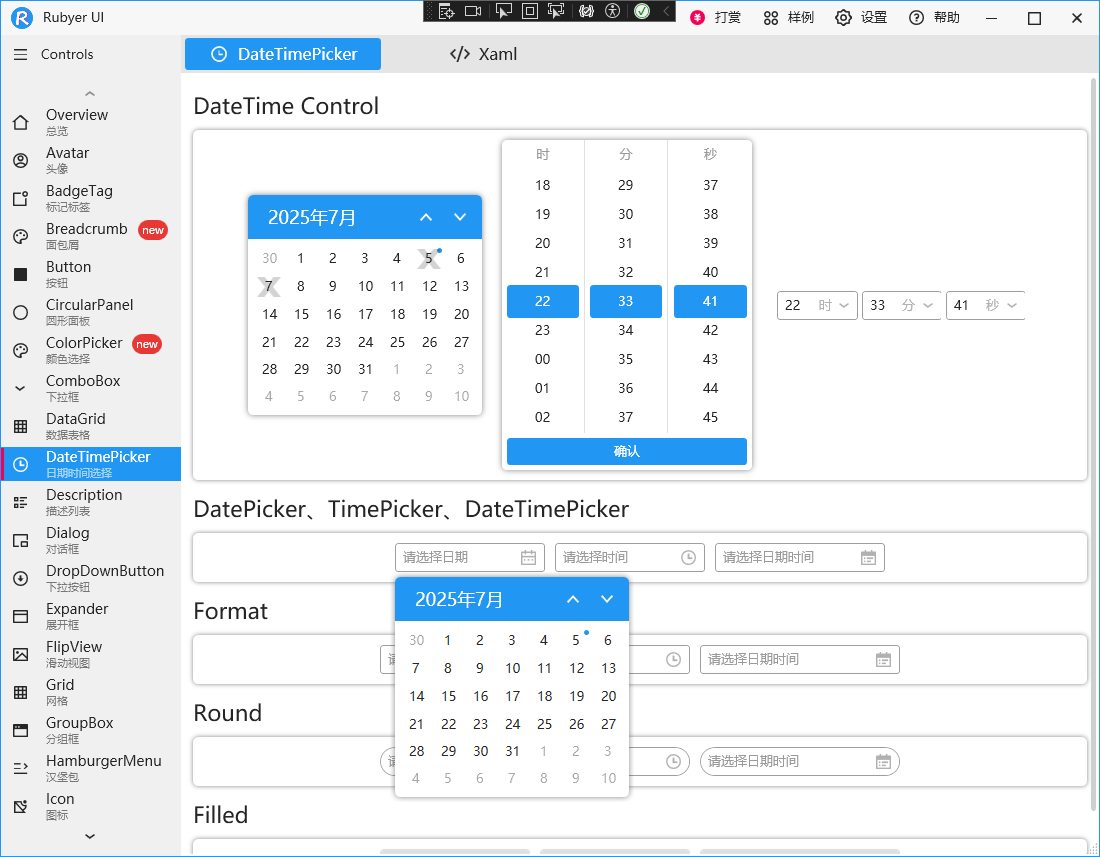Open the 分 minute dropdown showing 33
Viewport: 1100px width, 857px height.
(901, 305)
